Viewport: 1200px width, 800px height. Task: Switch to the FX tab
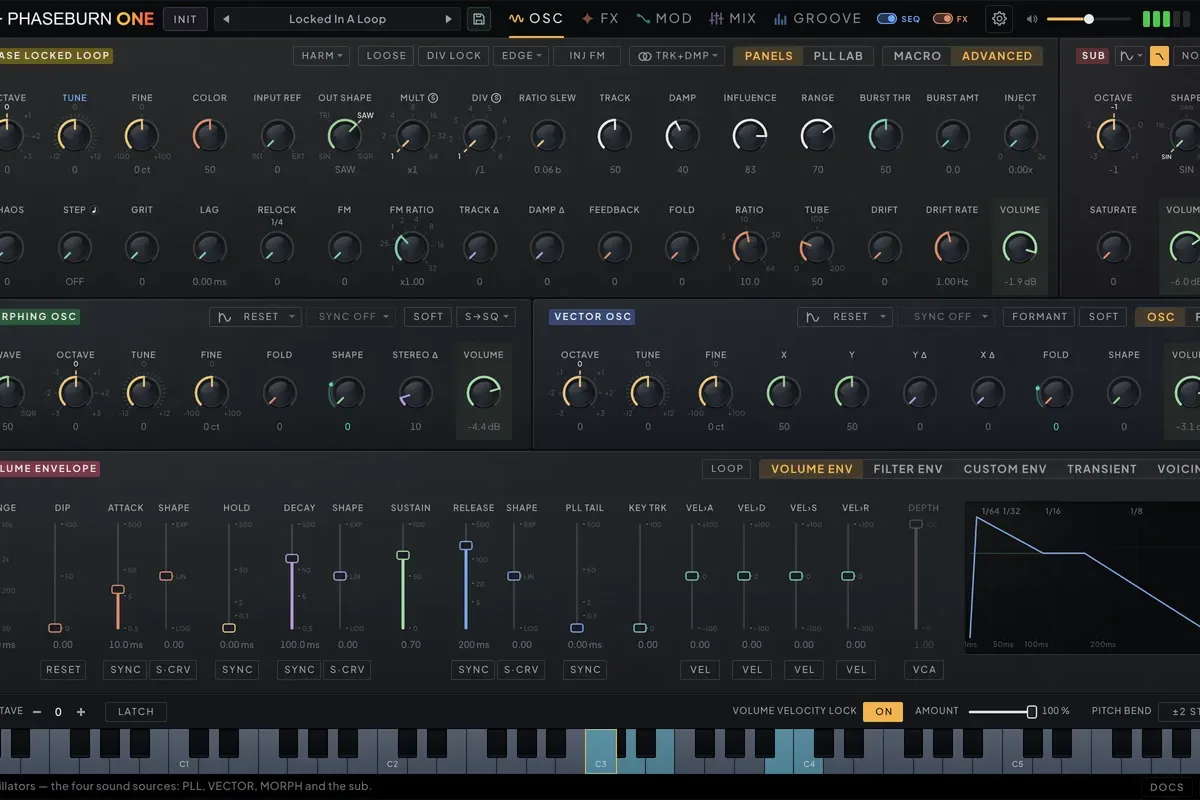(601, 19)
